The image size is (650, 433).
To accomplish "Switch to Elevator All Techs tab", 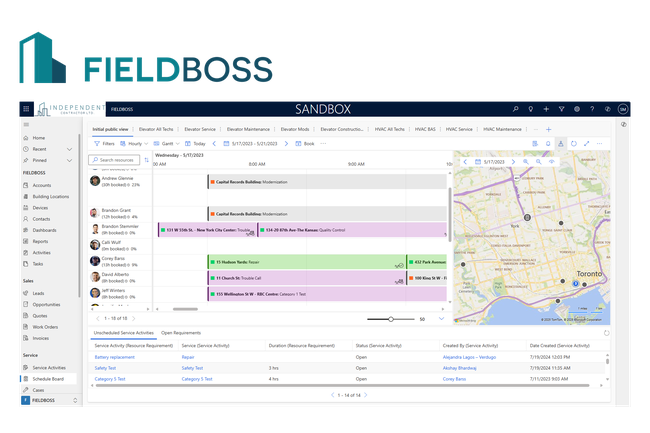I will (x=156, y=129).
